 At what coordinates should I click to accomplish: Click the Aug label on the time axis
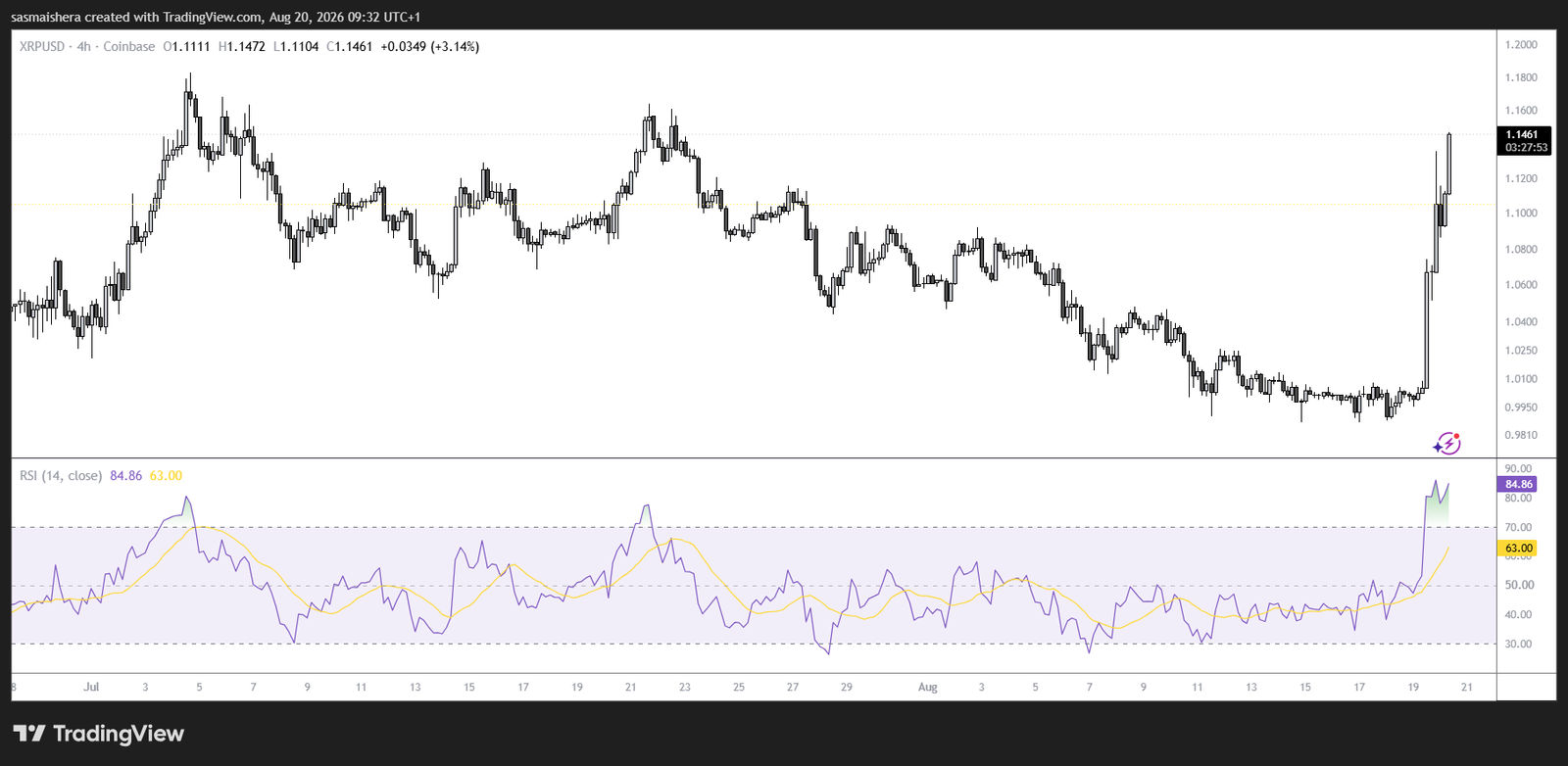tap(928, 687)
